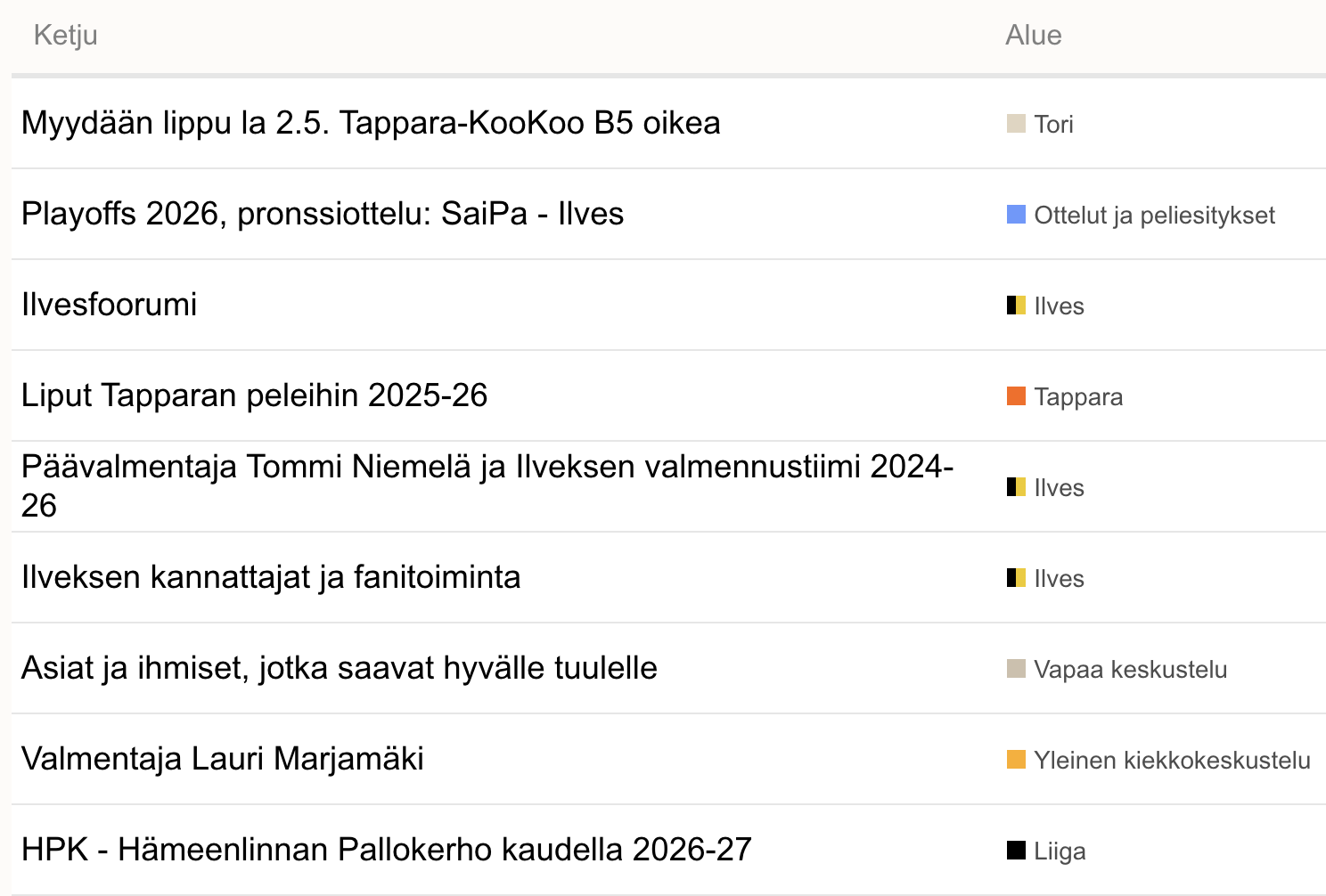Screen dimensions: 1326x896
Task: Open Päävalmentaja Tommi Niemelä thread
Action: (x=487, y=485)
